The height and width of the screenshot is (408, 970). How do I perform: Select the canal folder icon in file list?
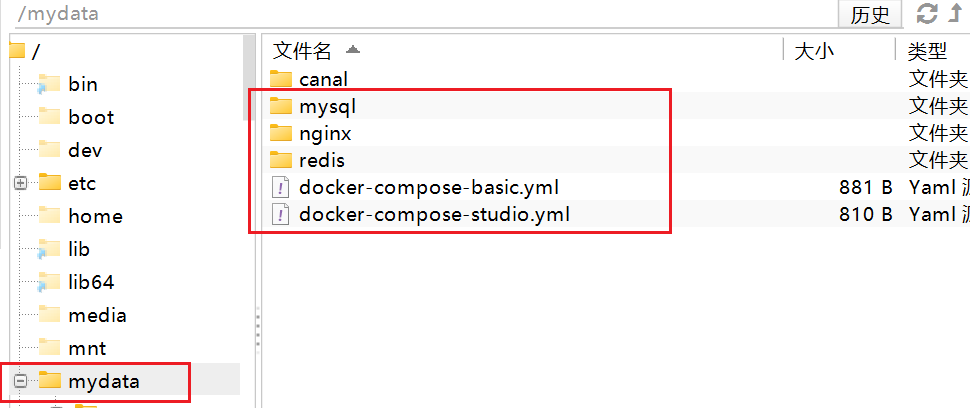[281, 79]
